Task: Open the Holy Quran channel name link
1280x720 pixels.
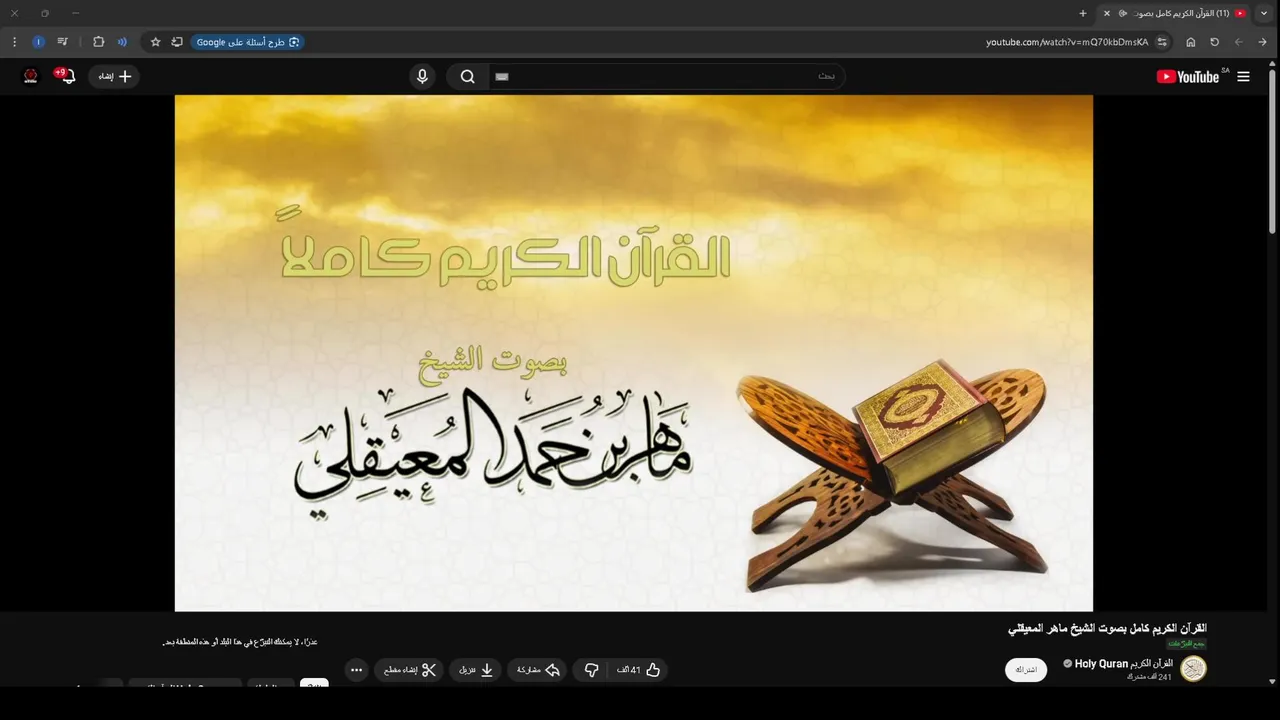Action: 1124,664
